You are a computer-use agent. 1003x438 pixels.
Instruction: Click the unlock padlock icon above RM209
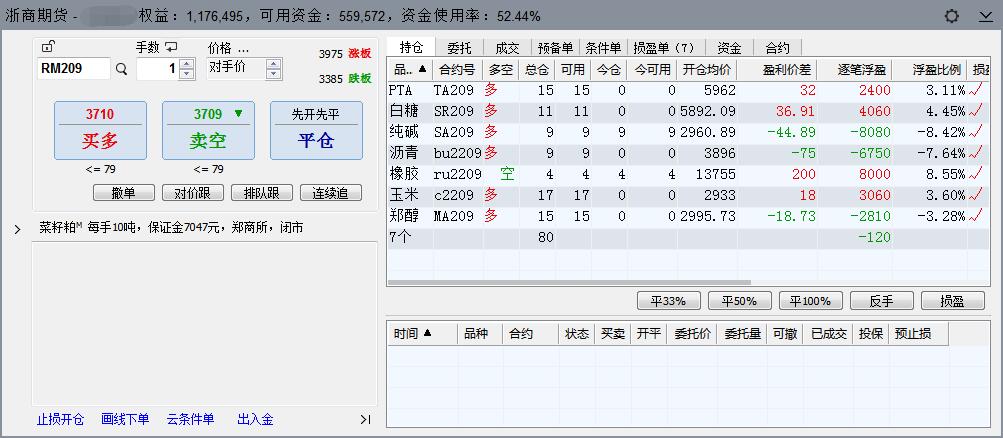[48, 46]
